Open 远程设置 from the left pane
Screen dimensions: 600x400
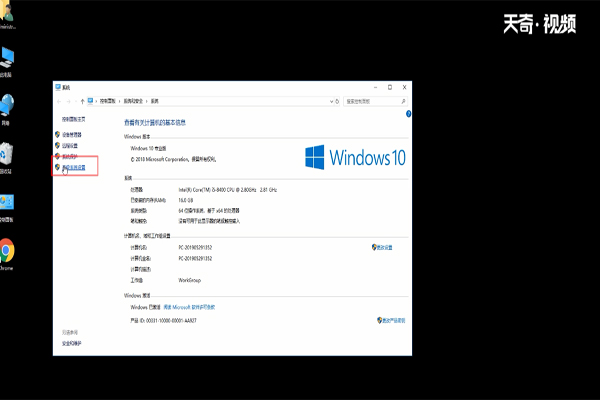click(70, 145)
